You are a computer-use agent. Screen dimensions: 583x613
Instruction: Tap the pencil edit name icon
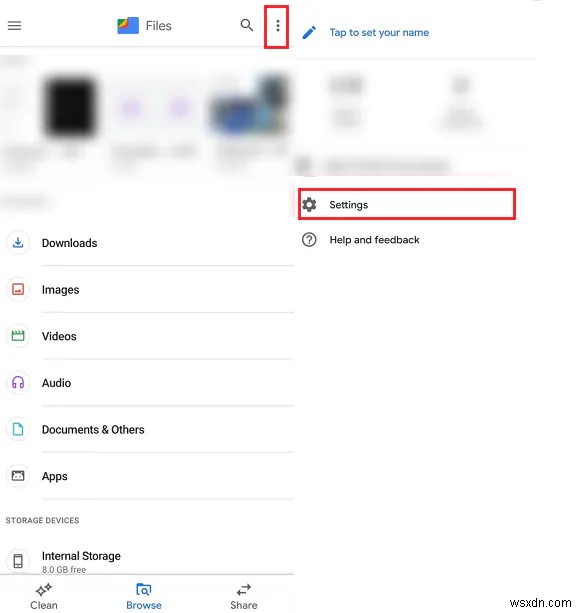coord(309,32)
